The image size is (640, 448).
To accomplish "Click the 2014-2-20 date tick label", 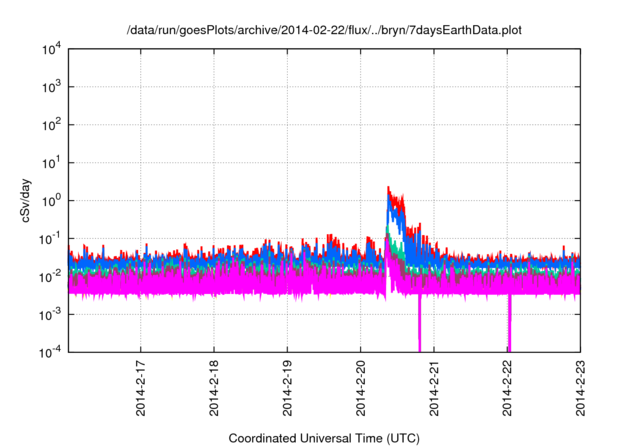I will tap(360, 388).
